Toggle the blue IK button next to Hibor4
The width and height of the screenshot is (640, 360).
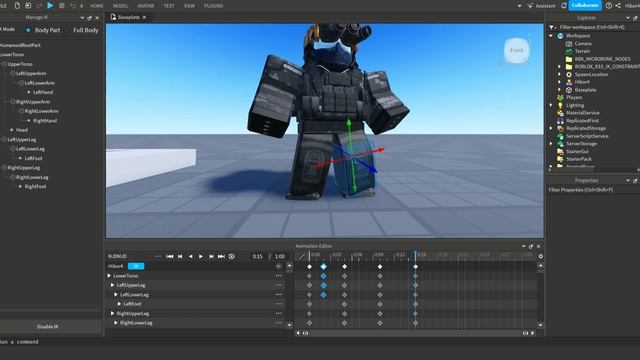click(136, 266)
